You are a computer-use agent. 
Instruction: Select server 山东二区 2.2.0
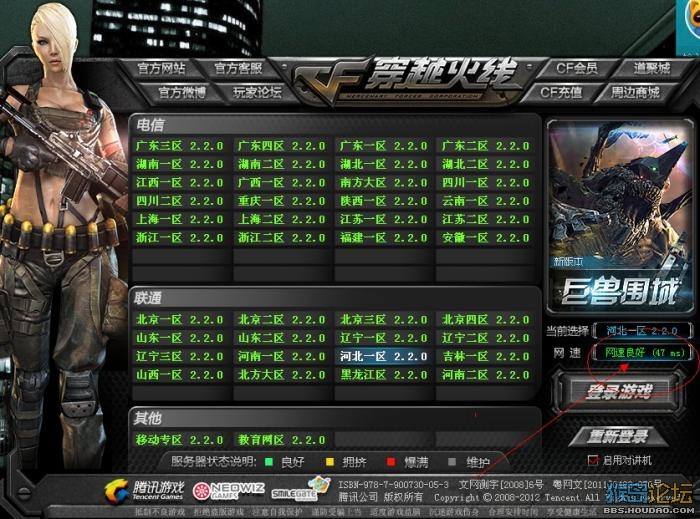pyautogui.click(x=282, y=338)
